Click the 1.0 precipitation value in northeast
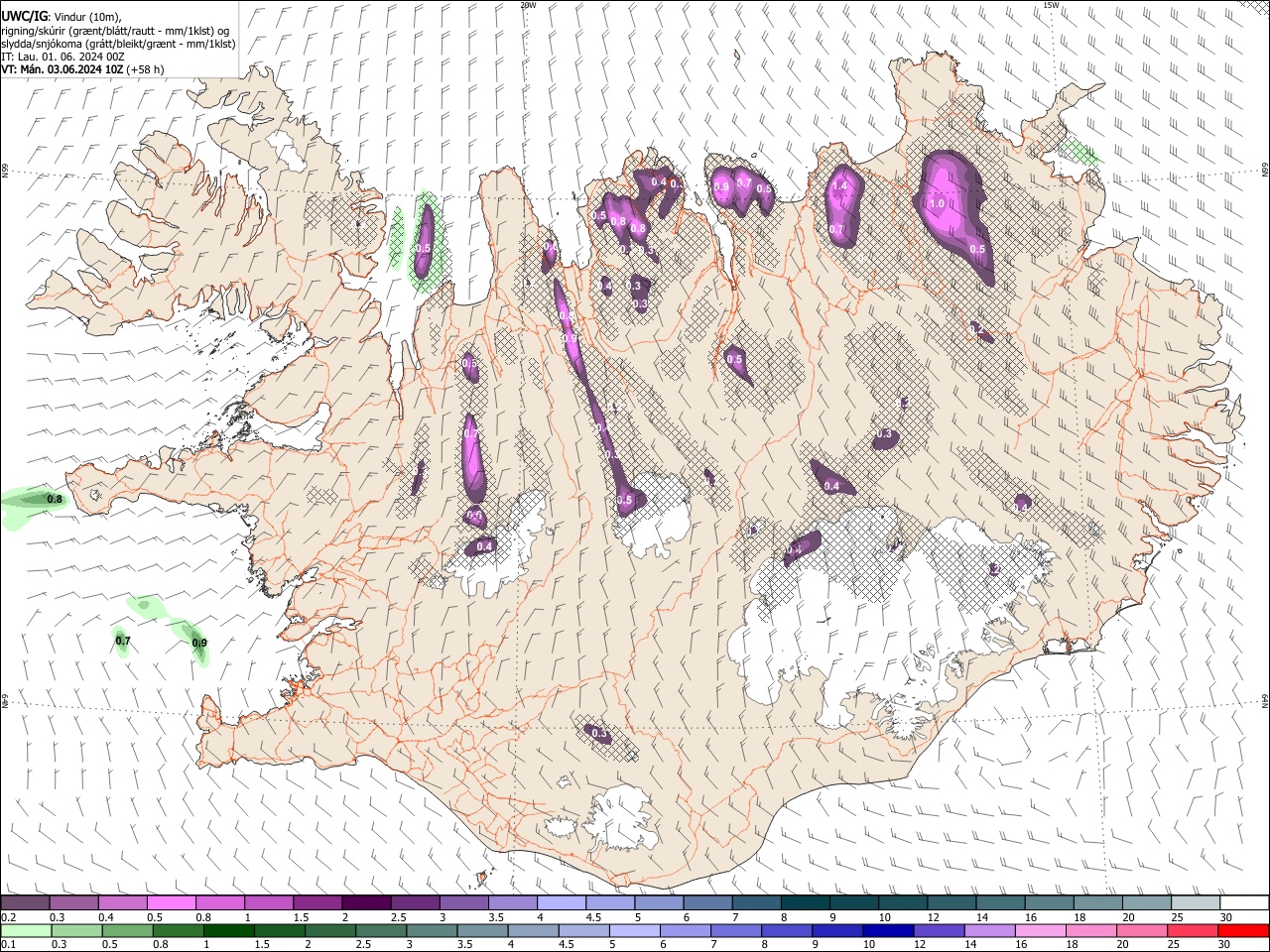The image size is (1270, 952). [937, 202]
